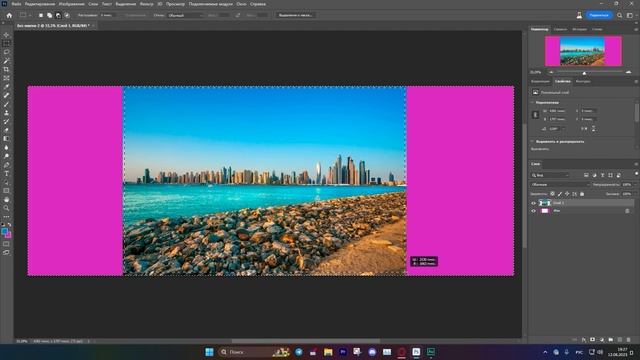Select the Blur tool
Image resolution: width=640 pixels, height=360 pixels.
coord(6,147)
